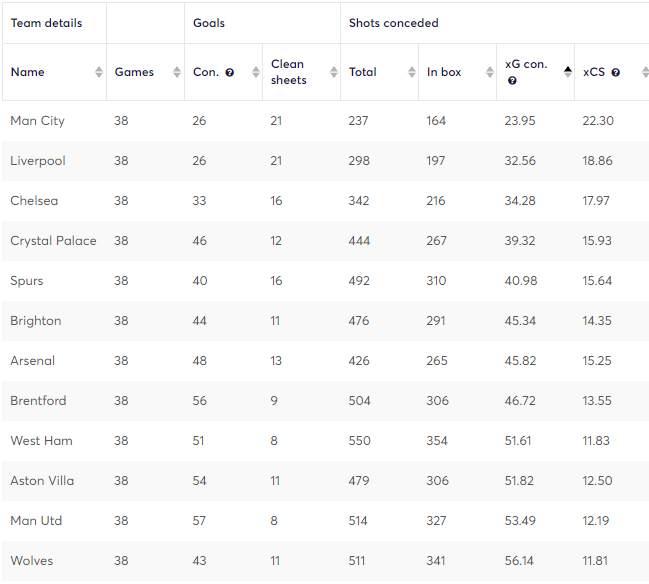
Task: Open the Con. help question-mark icon
Action: 230,72
